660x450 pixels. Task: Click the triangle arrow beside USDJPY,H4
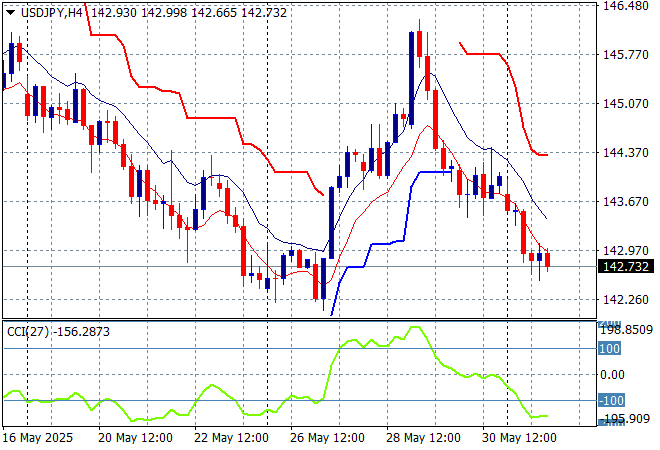point(10,12)
